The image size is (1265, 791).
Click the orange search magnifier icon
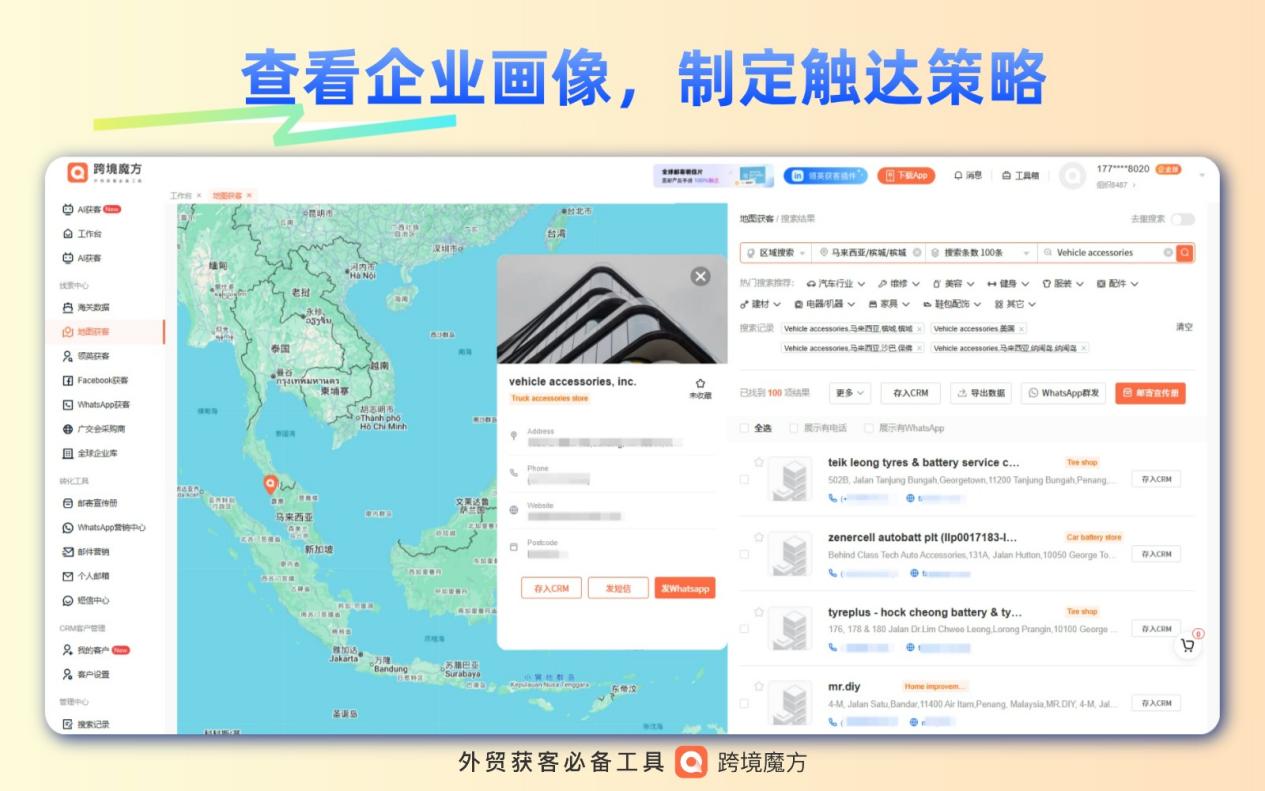tap(1185, 253)
